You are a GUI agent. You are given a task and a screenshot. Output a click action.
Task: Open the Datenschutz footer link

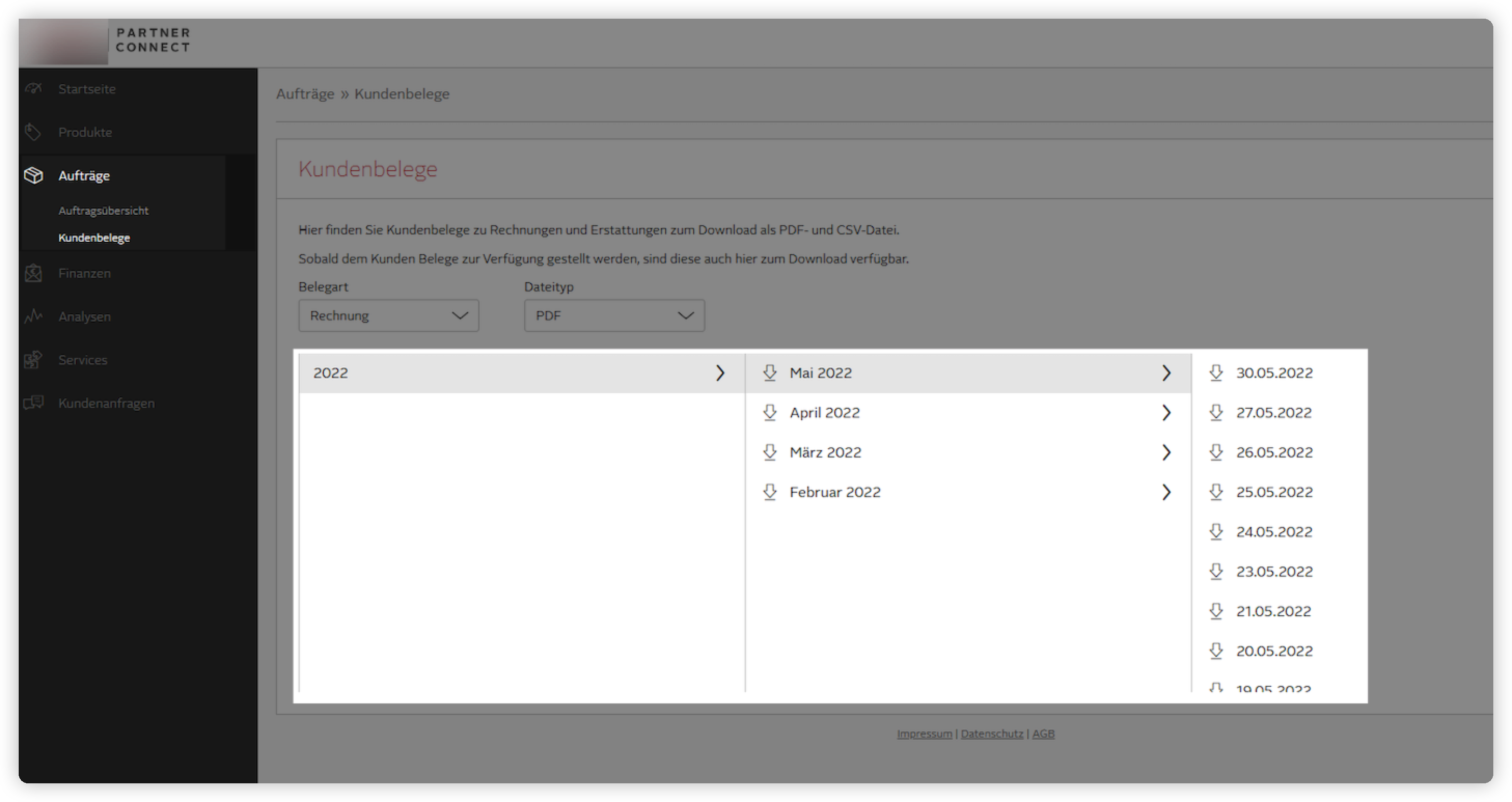992,734
